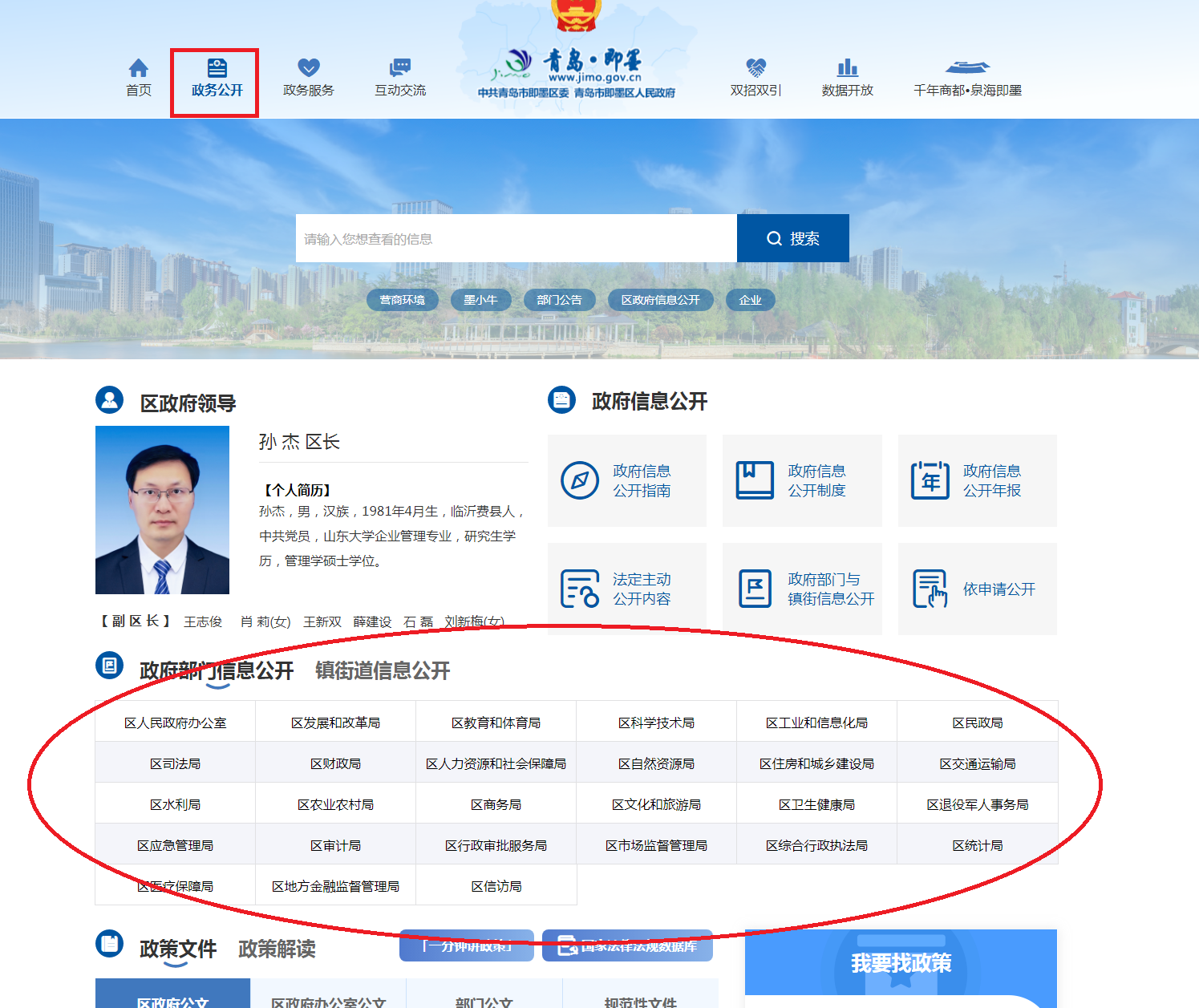Open 数据开放 bar chart icon
Screen dimensions: 1199x1008
click(x=847, y=68)
